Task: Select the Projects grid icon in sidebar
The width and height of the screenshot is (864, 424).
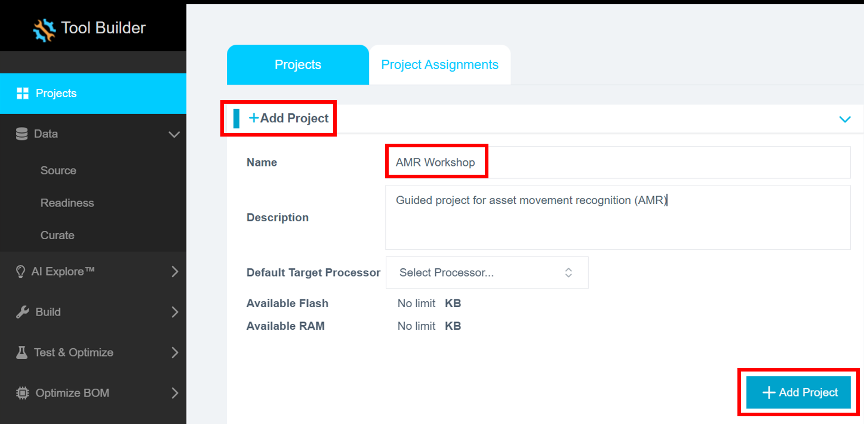Action: click(x=22, y=94)
